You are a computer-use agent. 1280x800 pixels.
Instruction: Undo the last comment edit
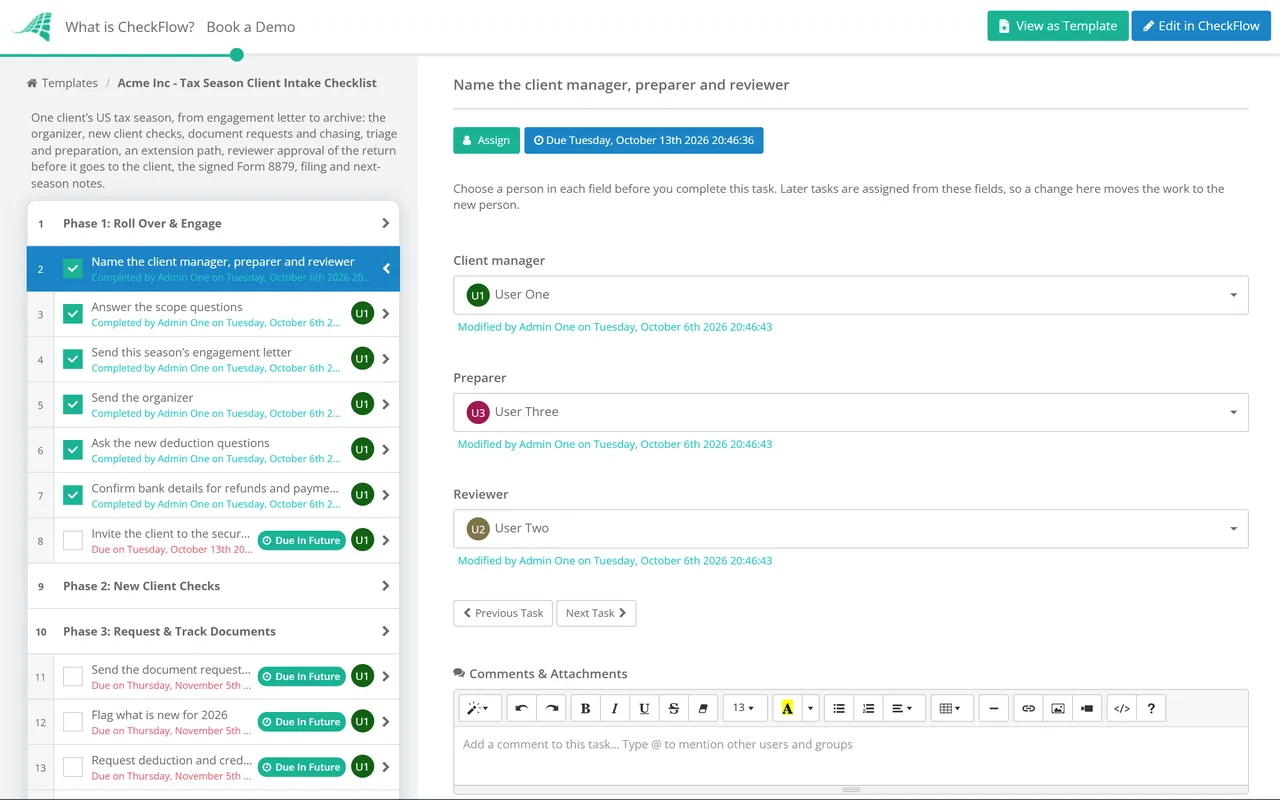[x=522, y=708]
